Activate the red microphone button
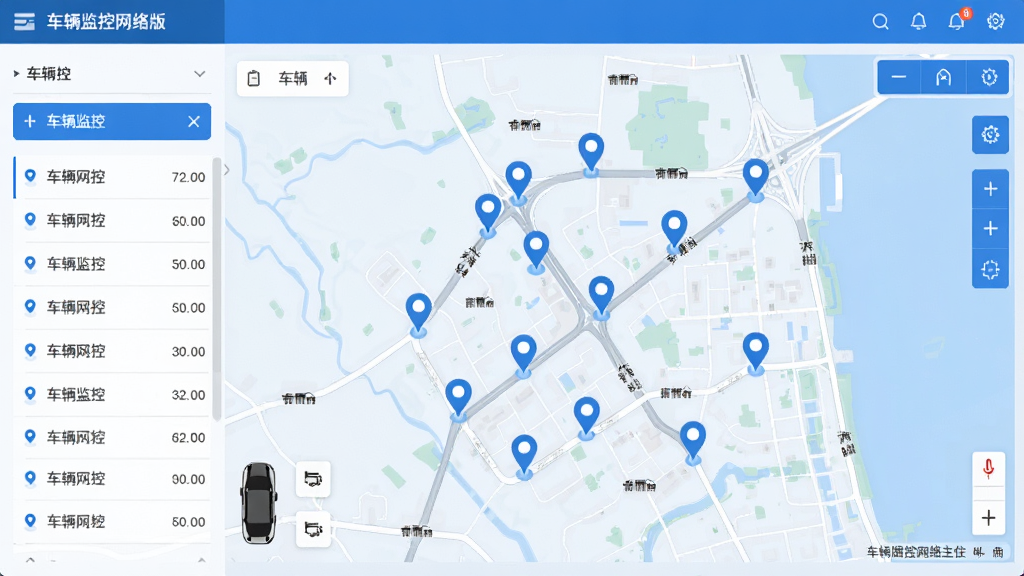 coord(988,468)
